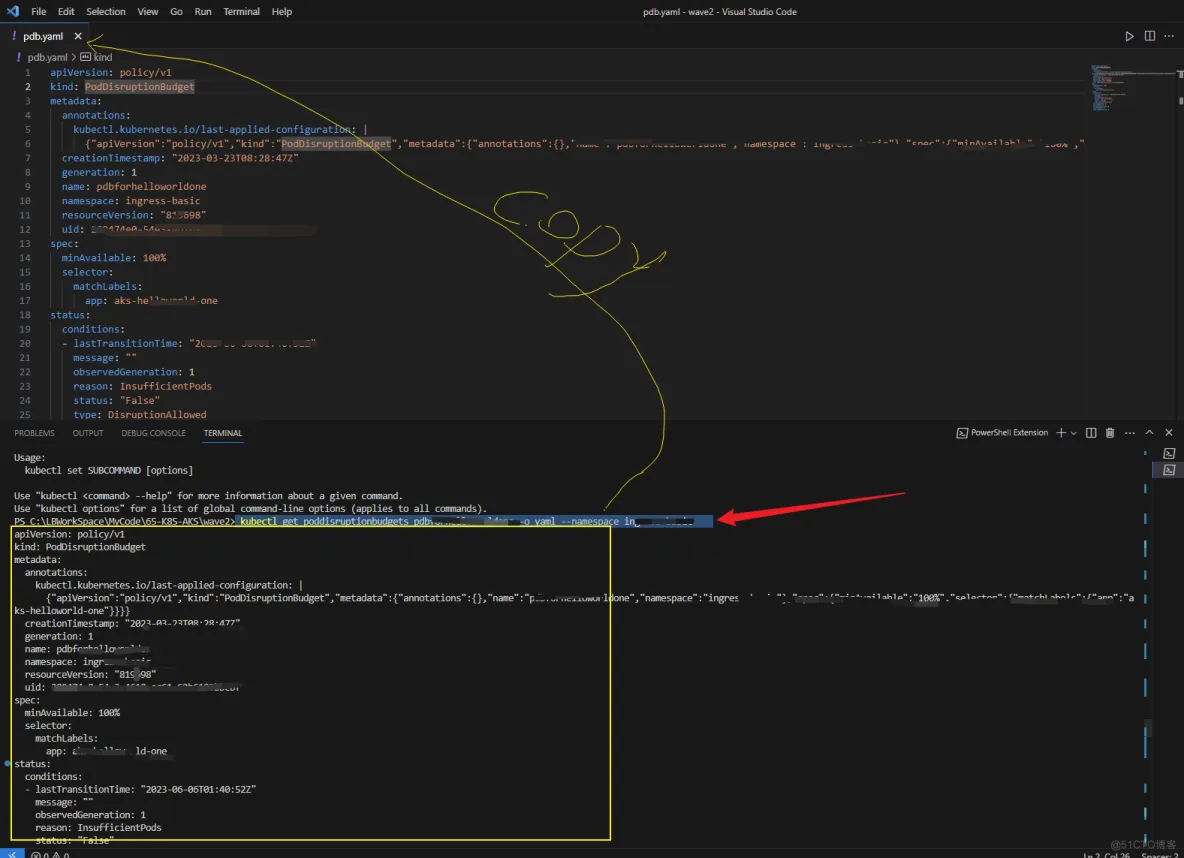Select the first terminal instance icon

click(1169, 454)
